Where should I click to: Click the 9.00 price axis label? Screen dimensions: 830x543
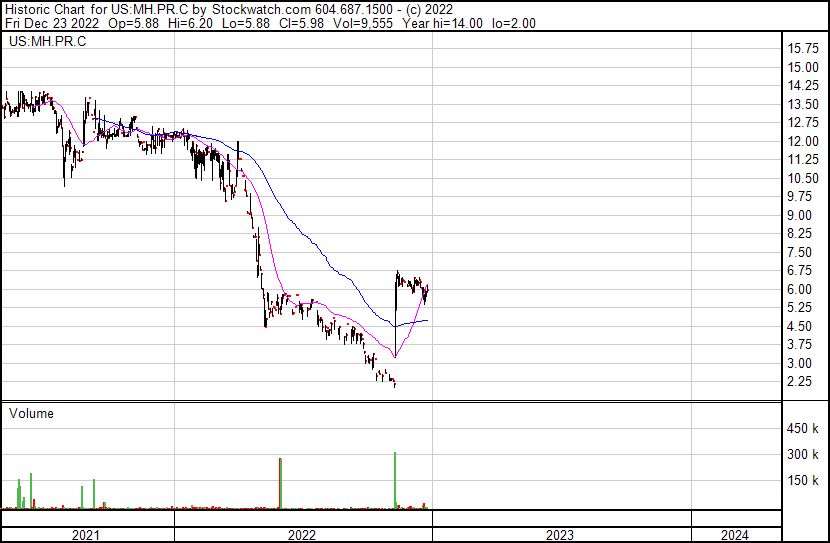(799, 215)
